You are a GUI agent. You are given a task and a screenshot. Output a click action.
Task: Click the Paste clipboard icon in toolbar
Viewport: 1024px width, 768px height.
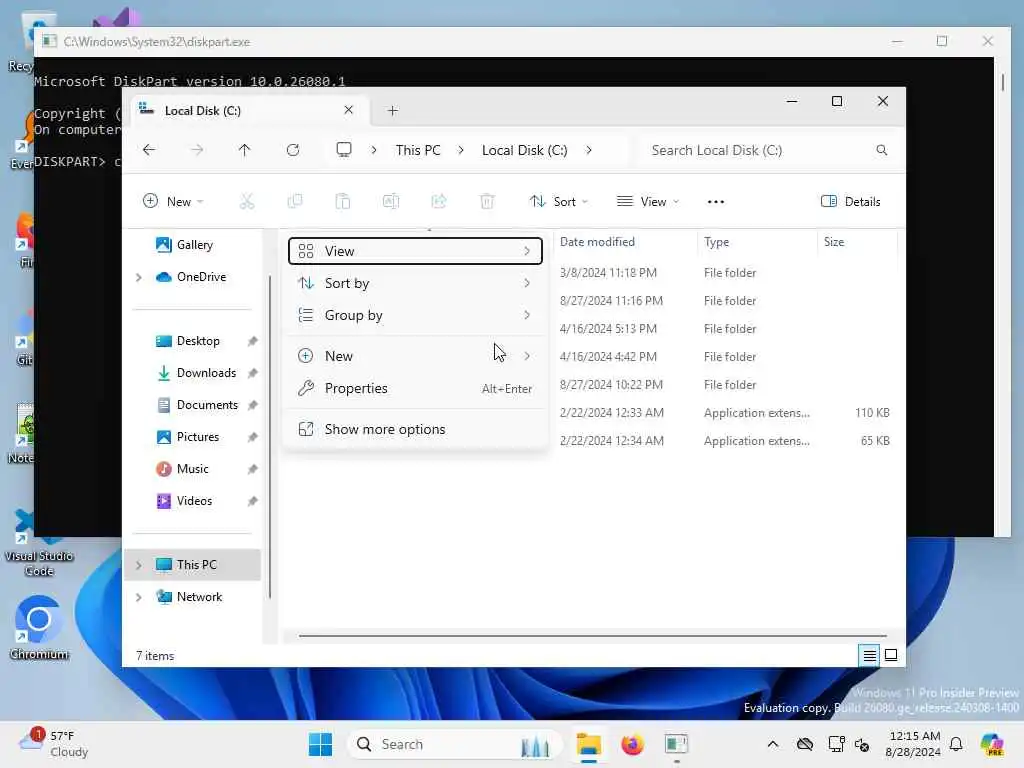pyautogui.click(x=343, y=202)
